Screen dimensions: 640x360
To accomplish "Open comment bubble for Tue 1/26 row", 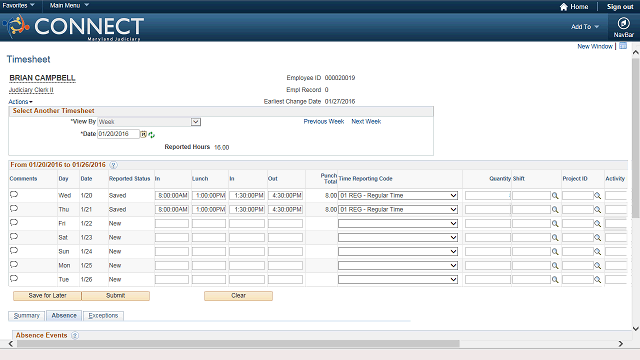I will click(x=14, y=278).
